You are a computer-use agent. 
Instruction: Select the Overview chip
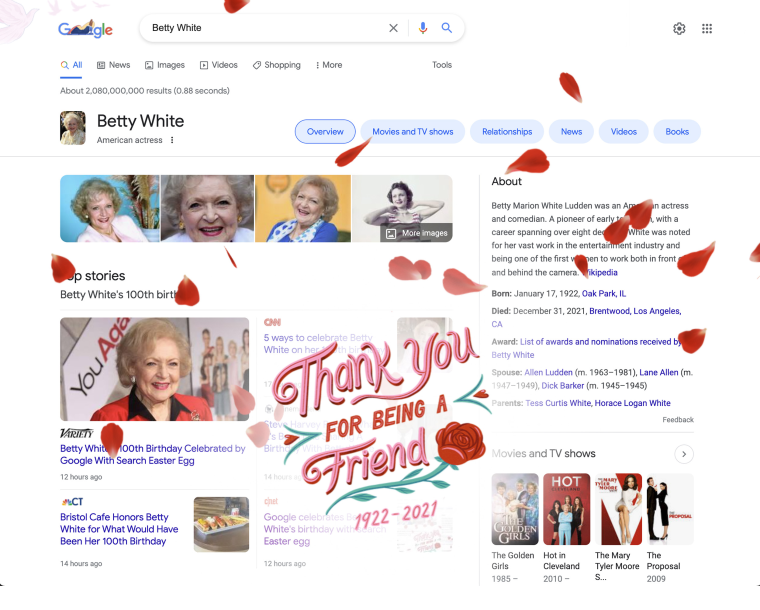click(x=325, y=132)
